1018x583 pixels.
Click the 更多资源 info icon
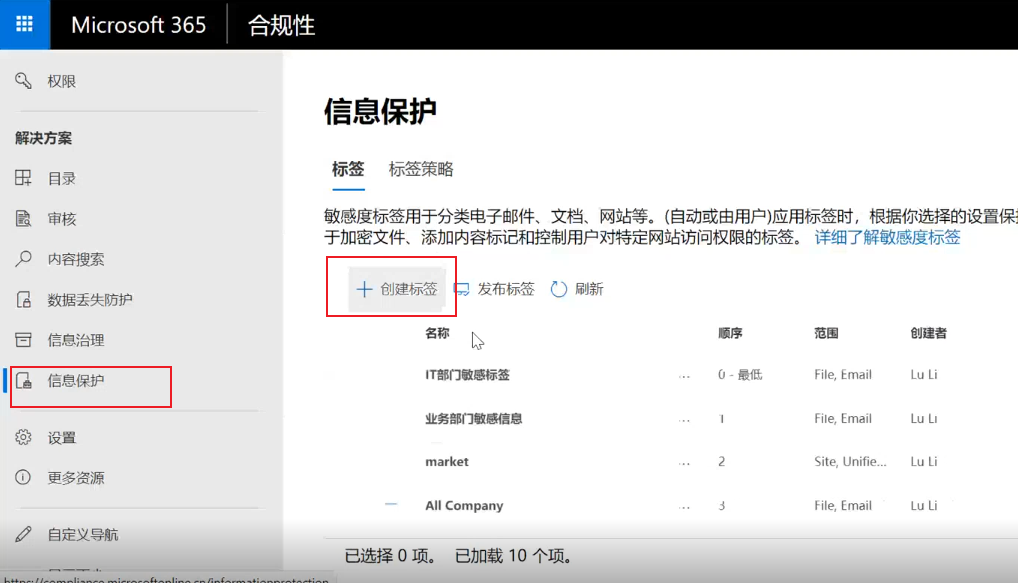pyautogui.click(x=24, y=478)
